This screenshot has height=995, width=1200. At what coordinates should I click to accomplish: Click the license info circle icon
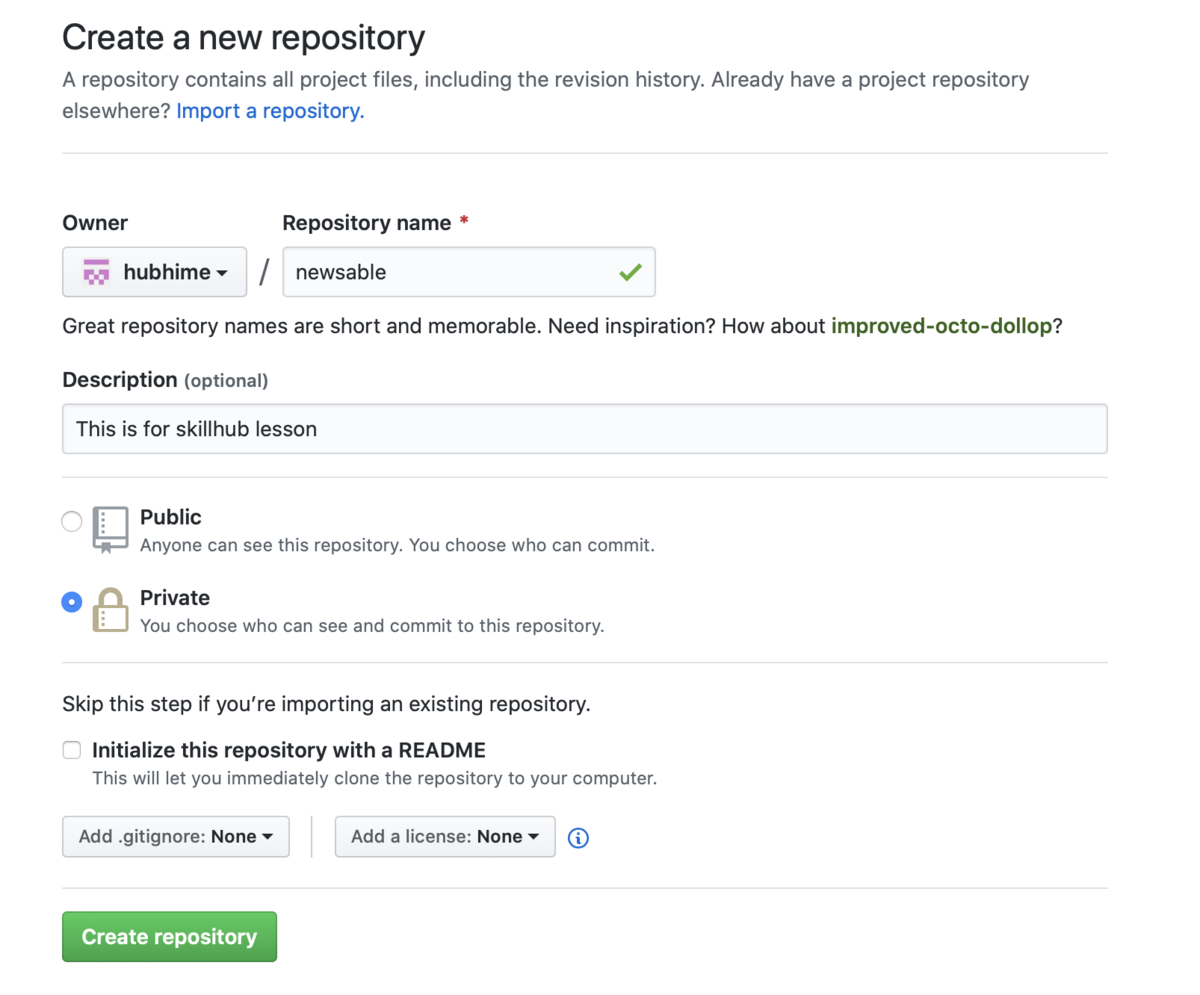[578, 838]
